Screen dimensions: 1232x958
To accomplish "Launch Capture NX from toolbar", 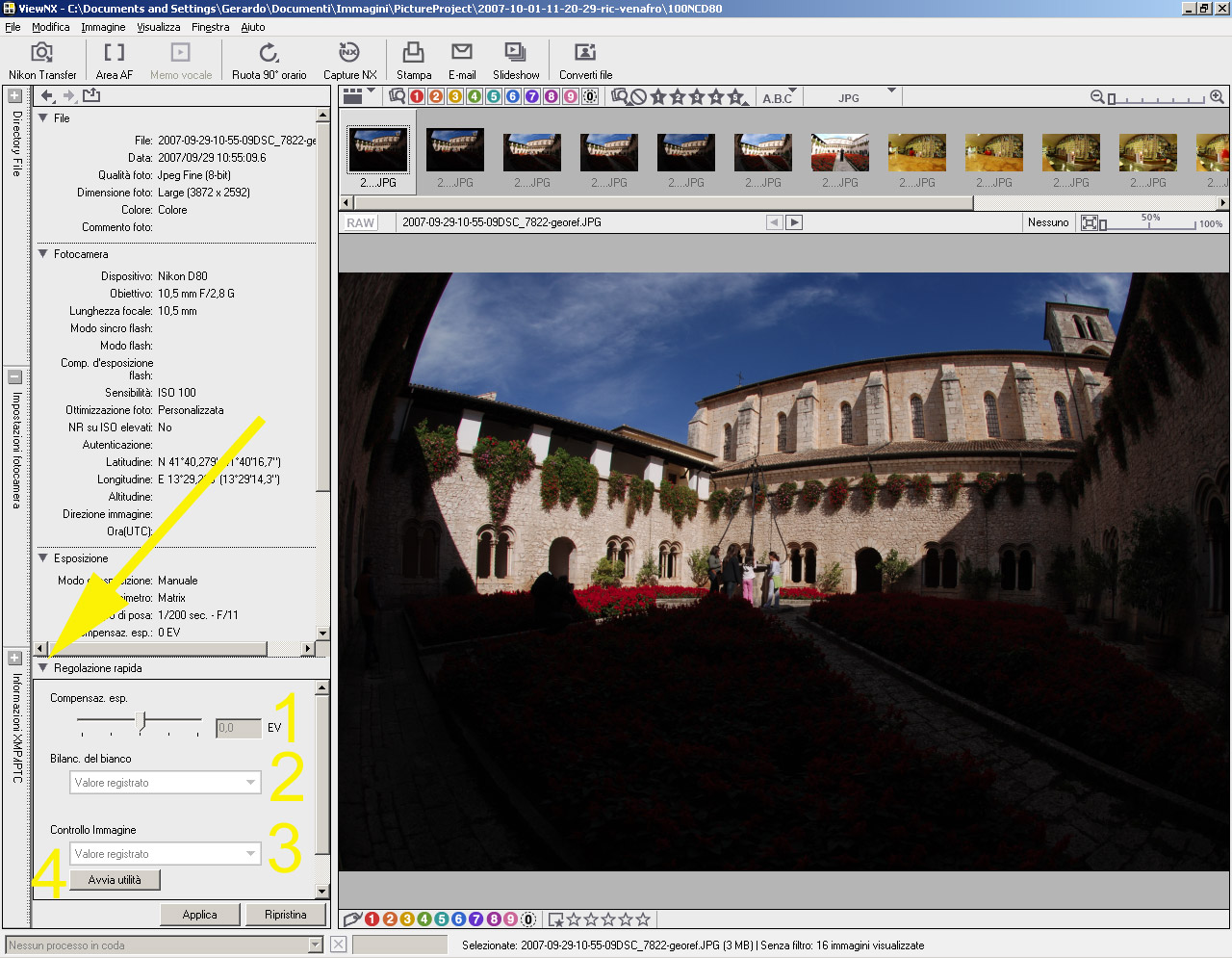I will click(x=349, y=60).
